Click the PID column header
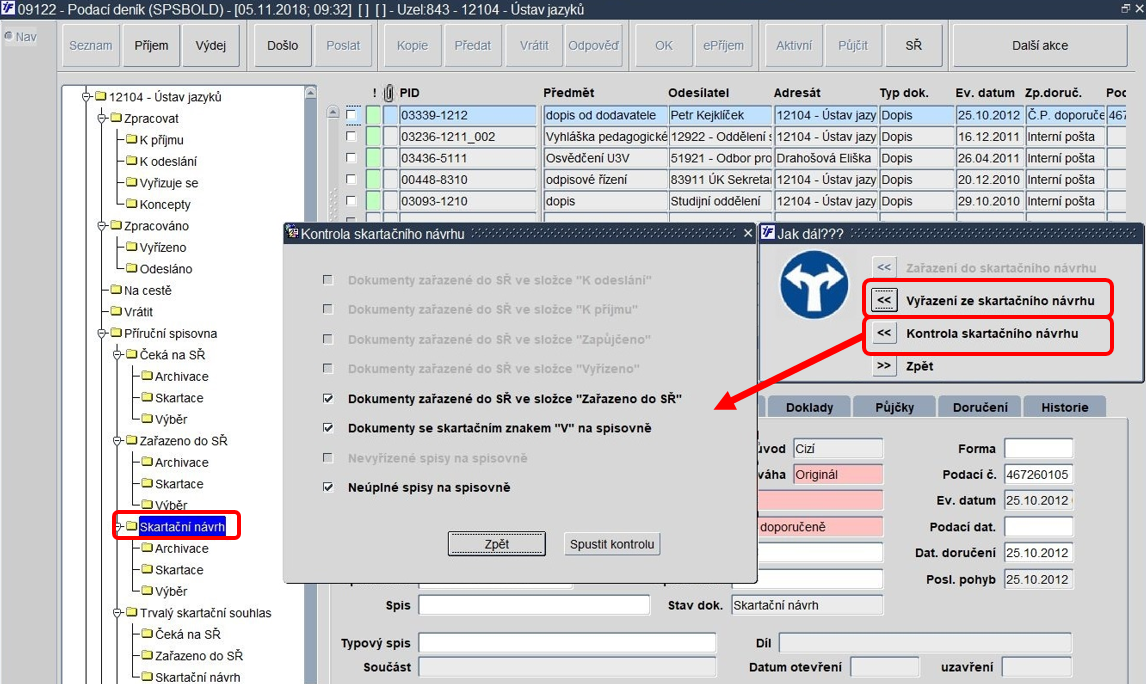The height and width of the screenshot is (684, 1146). tap(409, 93)
